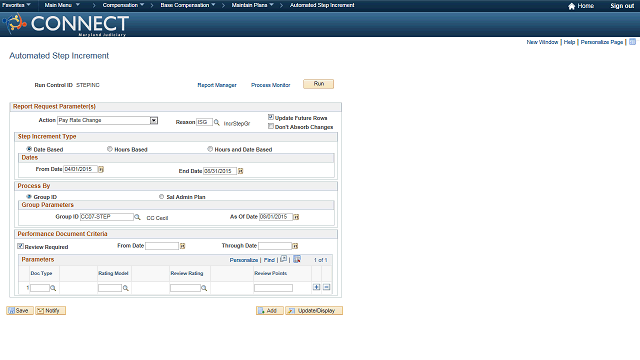Select the Hours Based radio button
This screenshot has width=640, height=360.
(110, 149)
